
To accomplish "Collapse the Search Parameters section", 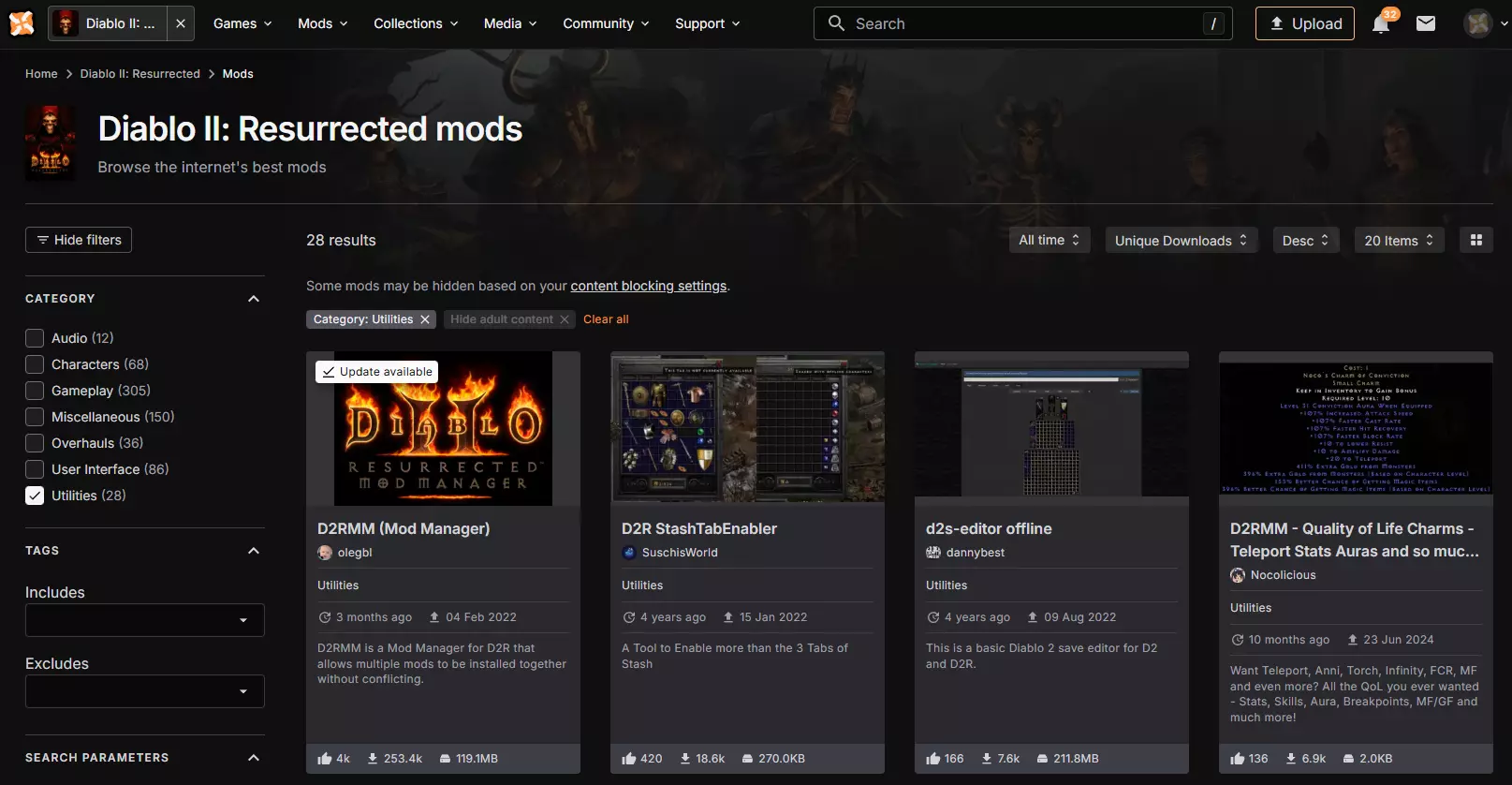I will tap(254, 758).
